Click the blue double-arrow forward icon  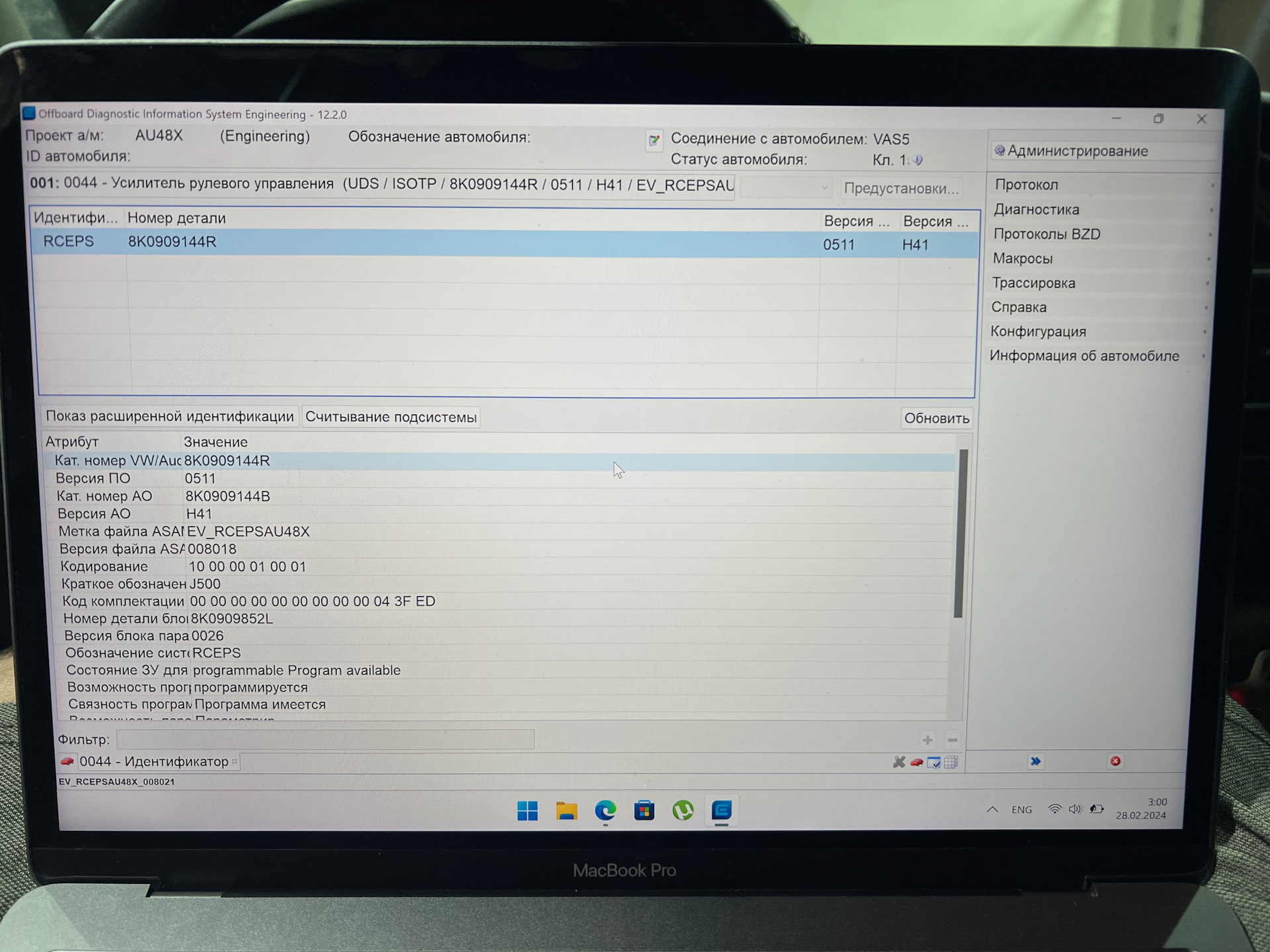point(1036,762)
